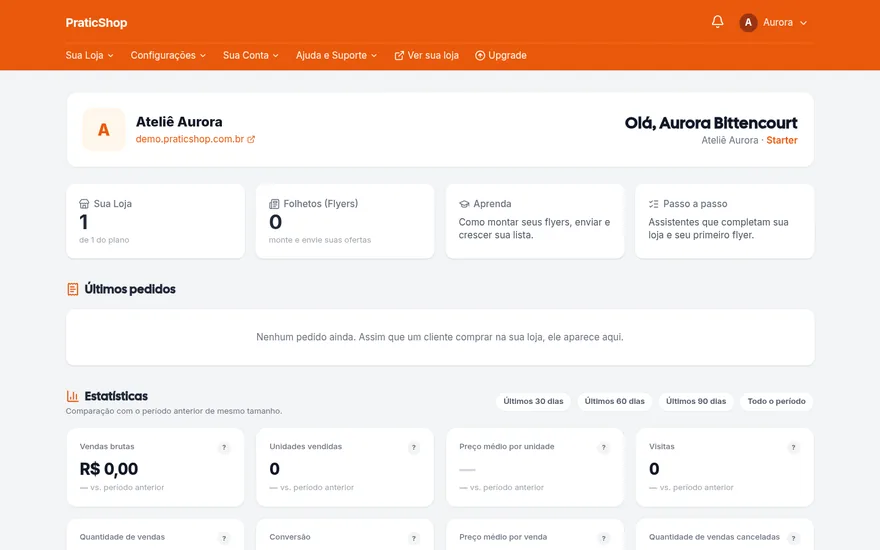Click the Olá, Aurora Bittencourt greeting
880x550 pixels.
click(711, 123)
